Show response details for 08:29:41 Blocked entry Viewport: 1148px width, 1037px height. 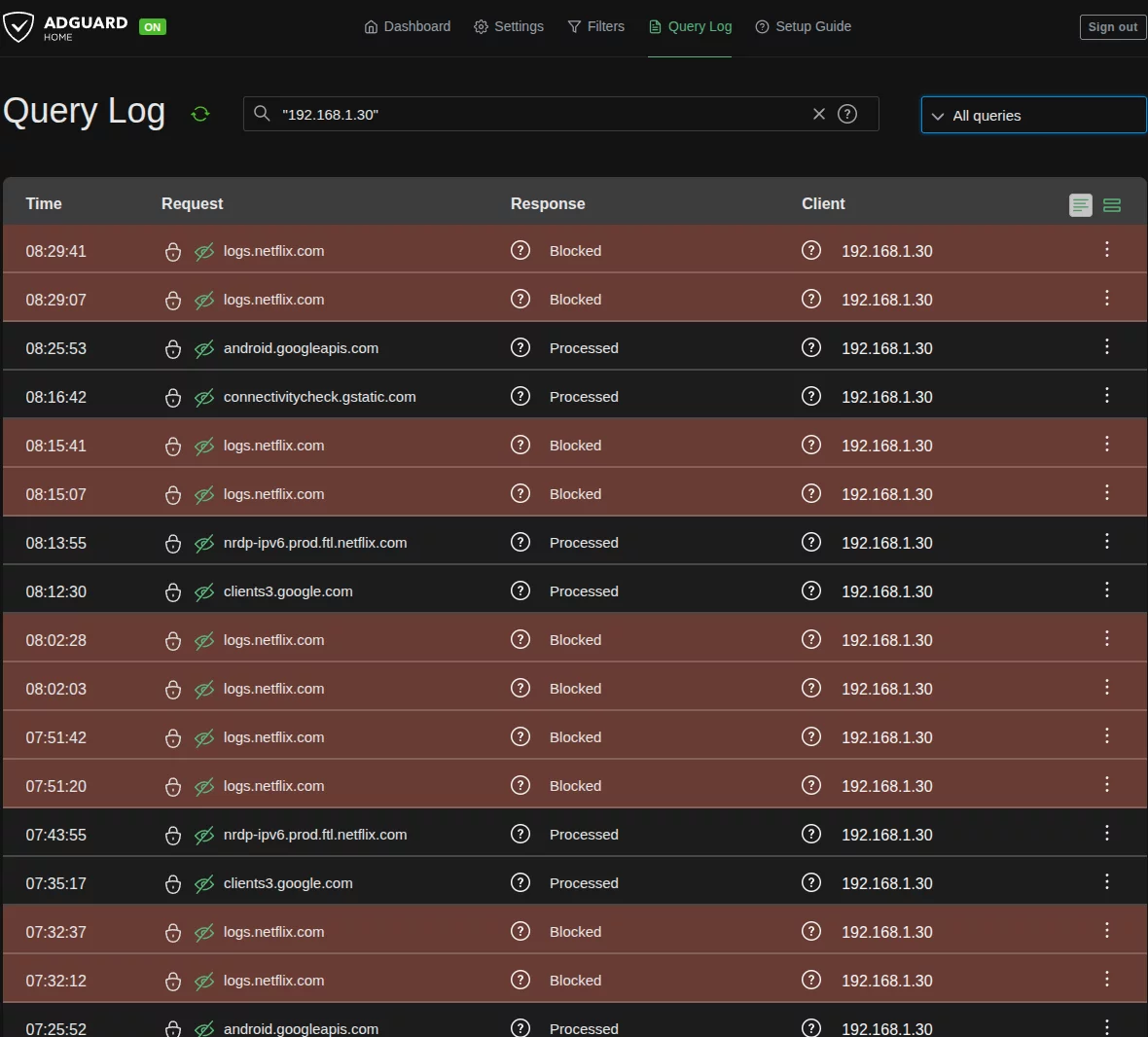pos(520,250)
